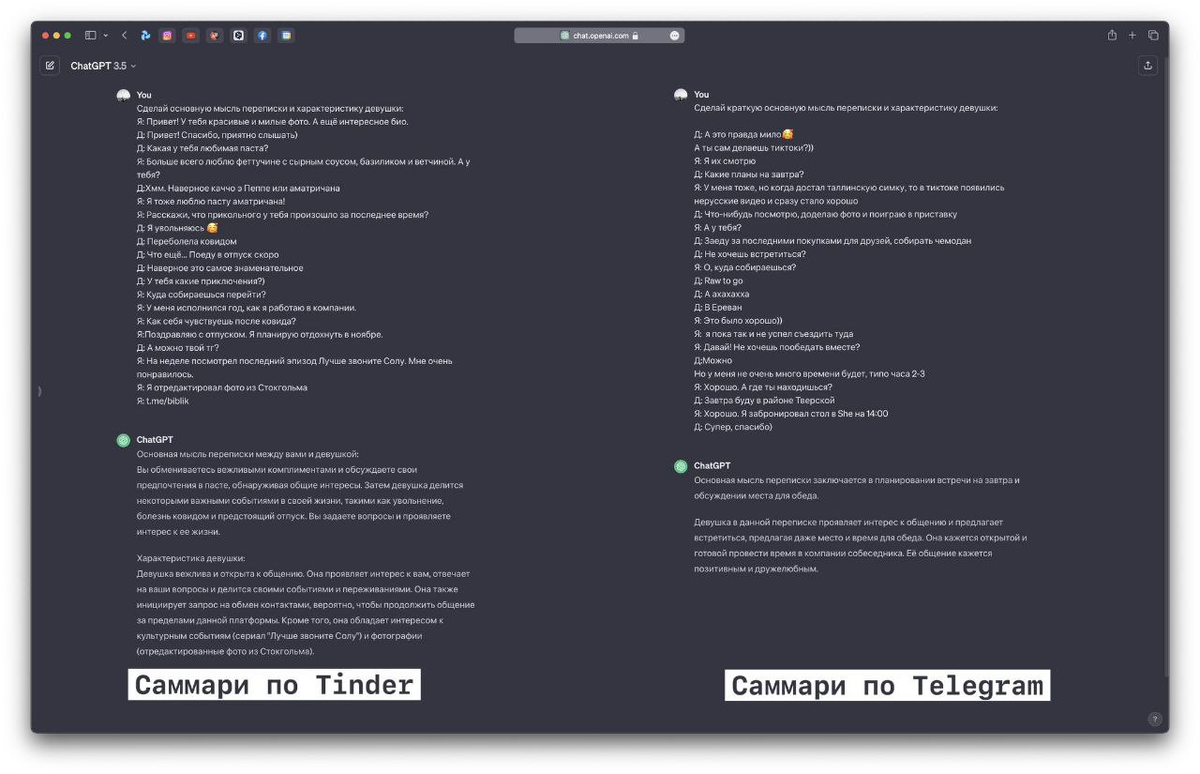Click the left 'ChatGPT' sender name
The image size is (1200, 774).
(x=155, y=440)
